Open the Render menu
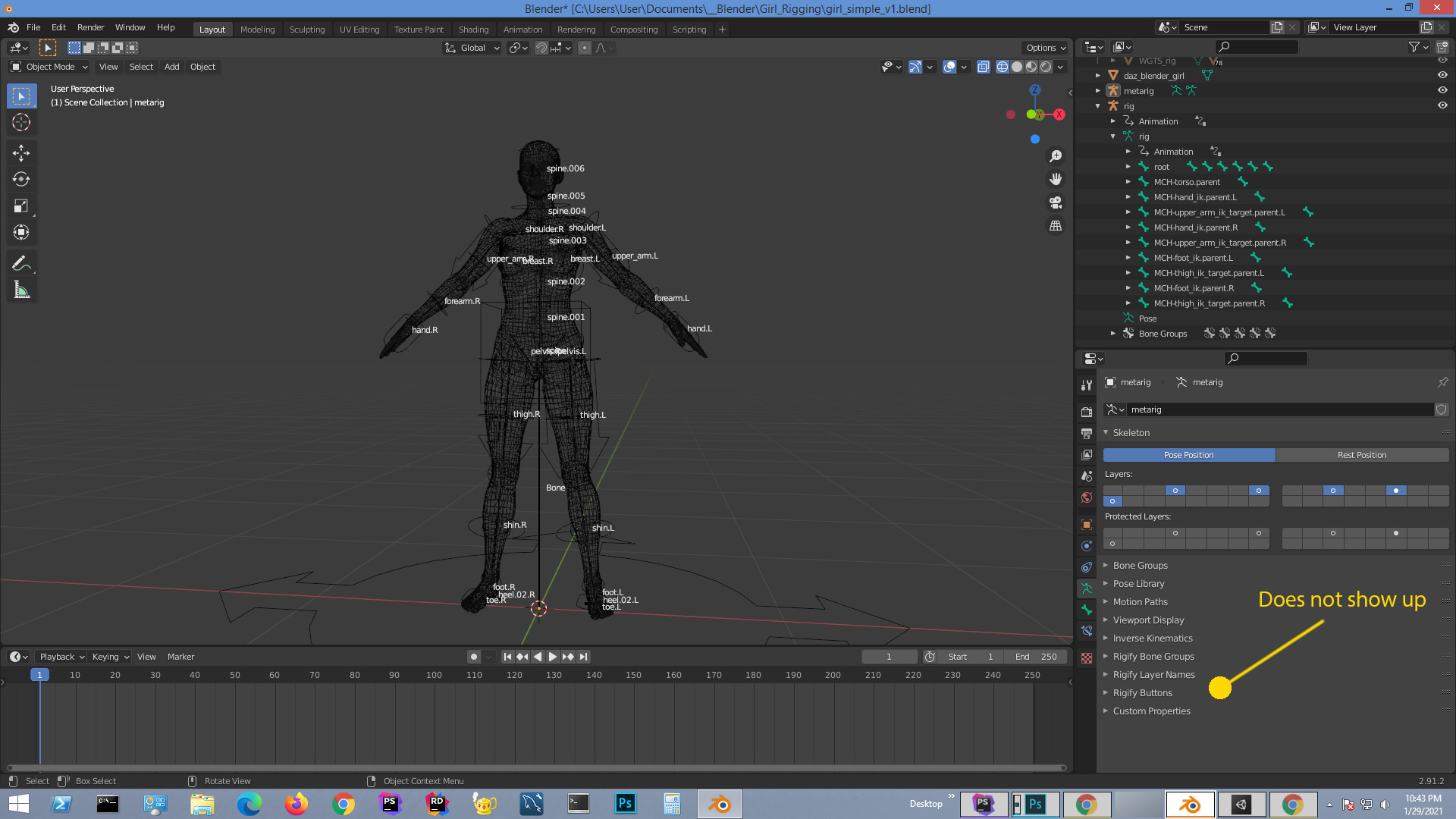The image size is (1456, 819). 90,27
